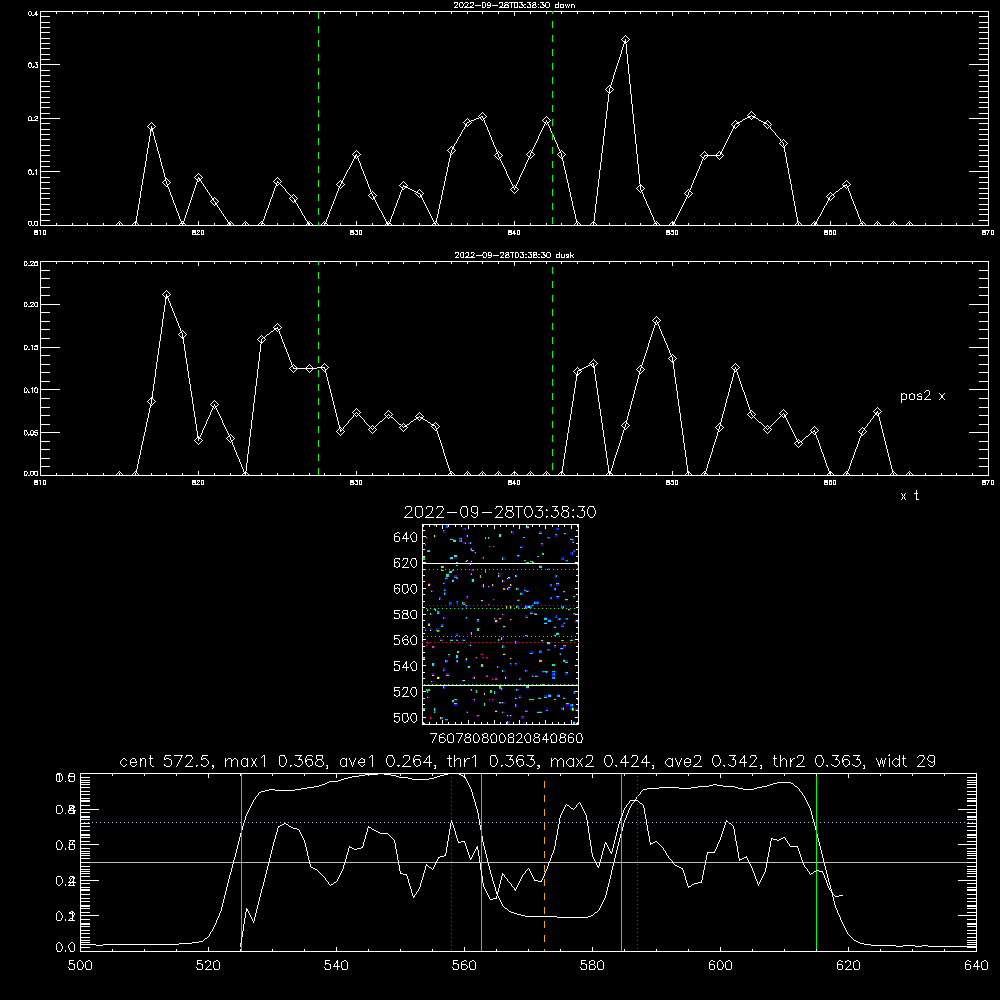Select green vertical line near 563 in bottom plot
This screenshot has height=1000, width=1000.
pos(481,861)
